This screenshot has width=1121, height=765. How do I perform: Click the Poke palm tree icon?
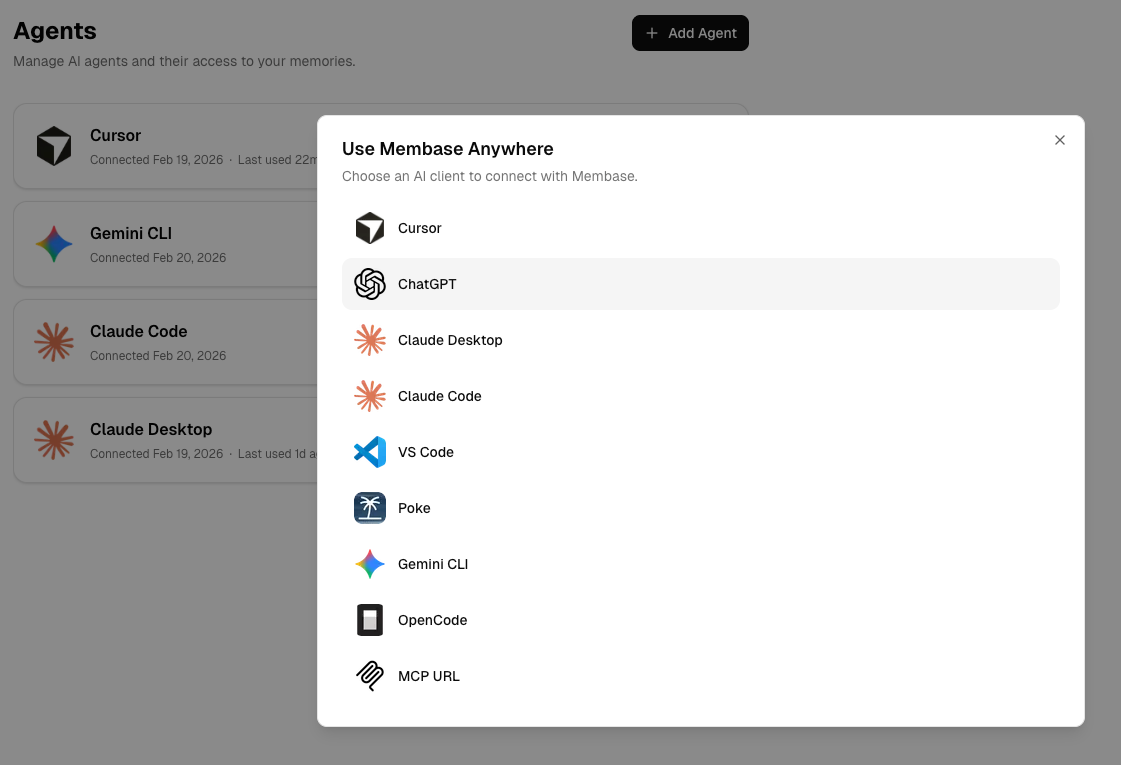(x=370, y=508)
